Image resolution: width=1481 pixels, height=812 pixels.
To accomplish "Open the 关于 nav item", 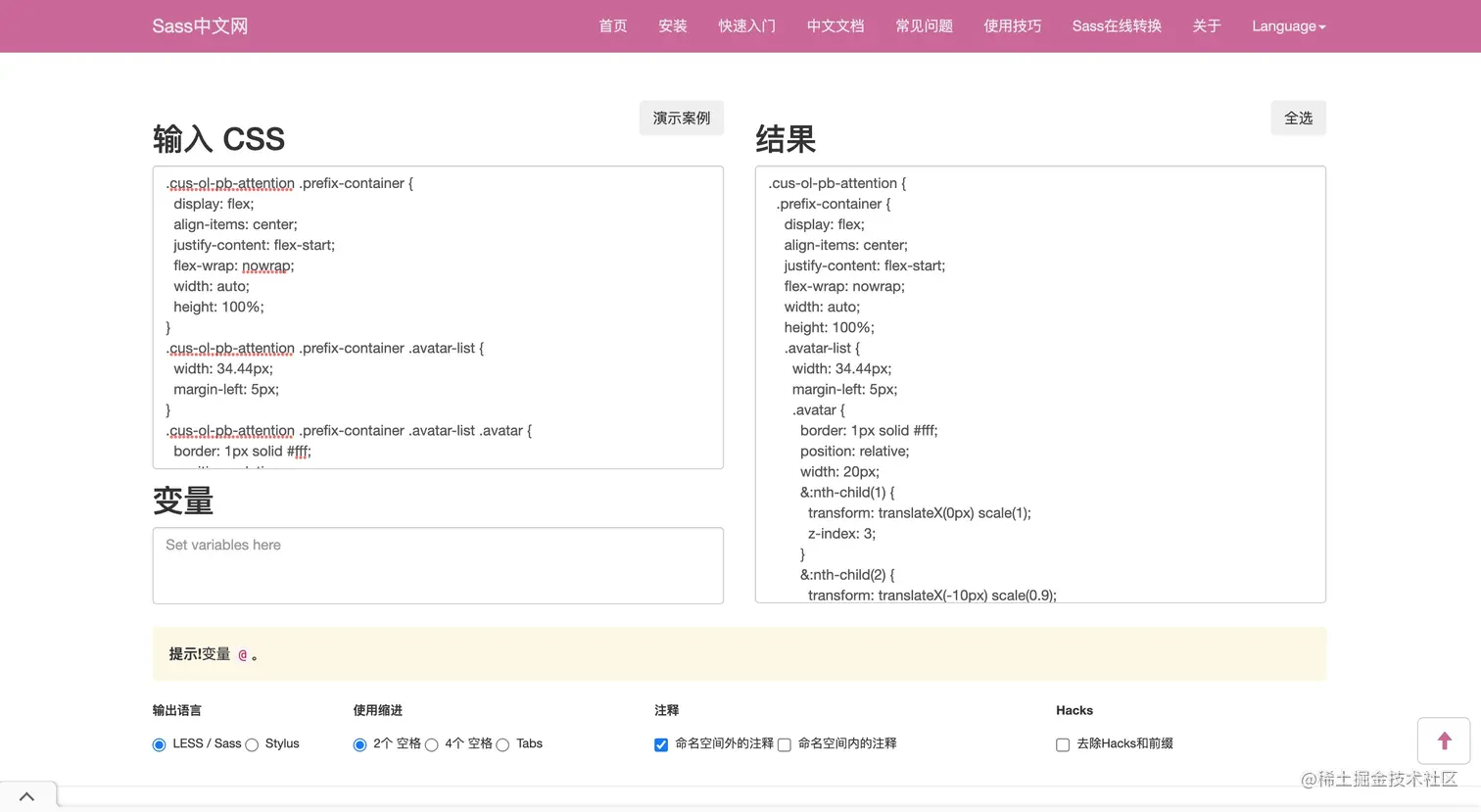I will tap(1207, 26).
